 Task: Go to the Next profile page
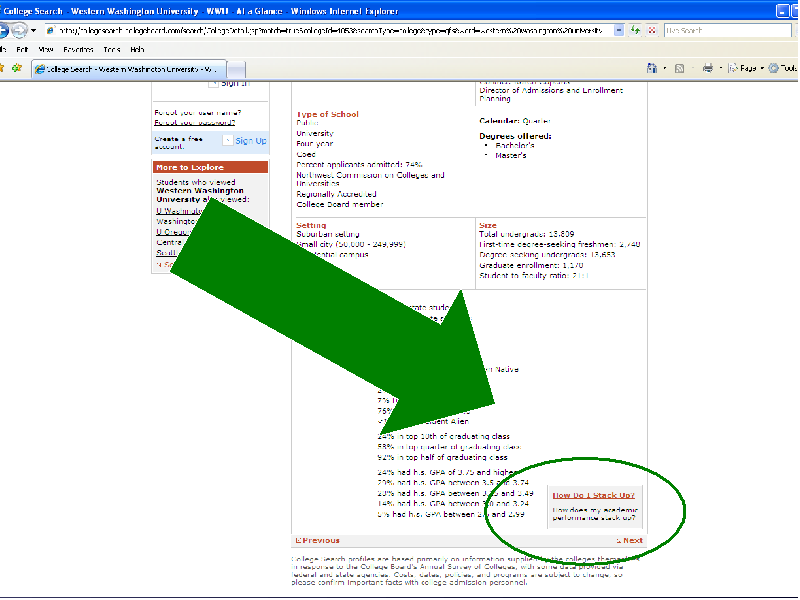[629, 540]
